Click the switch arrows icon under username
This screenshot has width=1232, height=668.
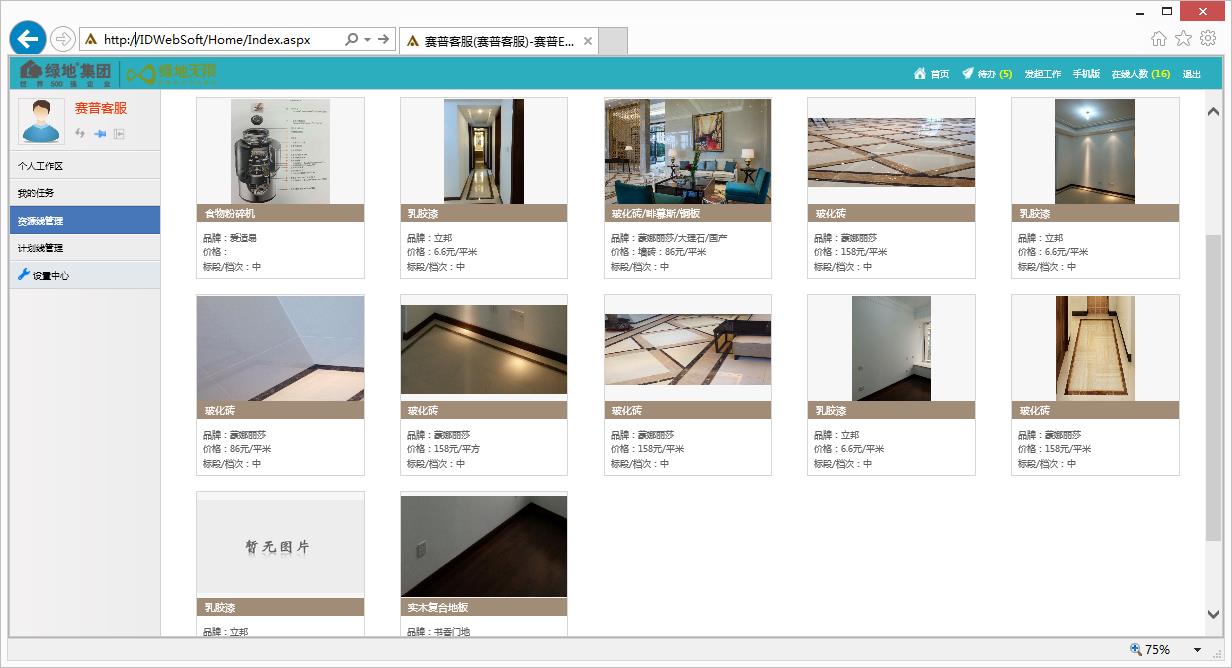[81, 134]
